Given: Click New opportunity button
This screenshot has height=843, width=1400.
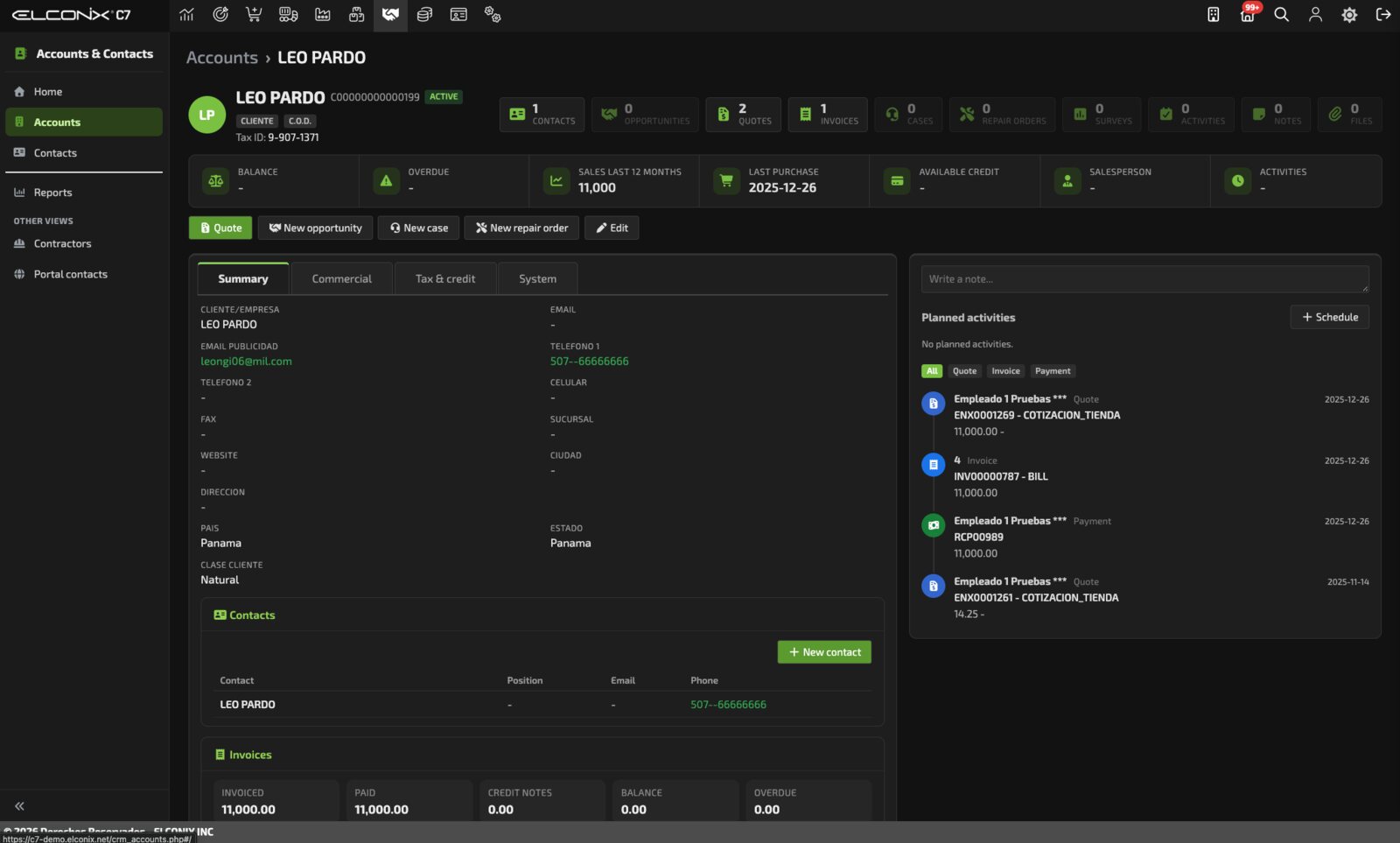Looking at the screenshot, I should click(x=315, y=228).
